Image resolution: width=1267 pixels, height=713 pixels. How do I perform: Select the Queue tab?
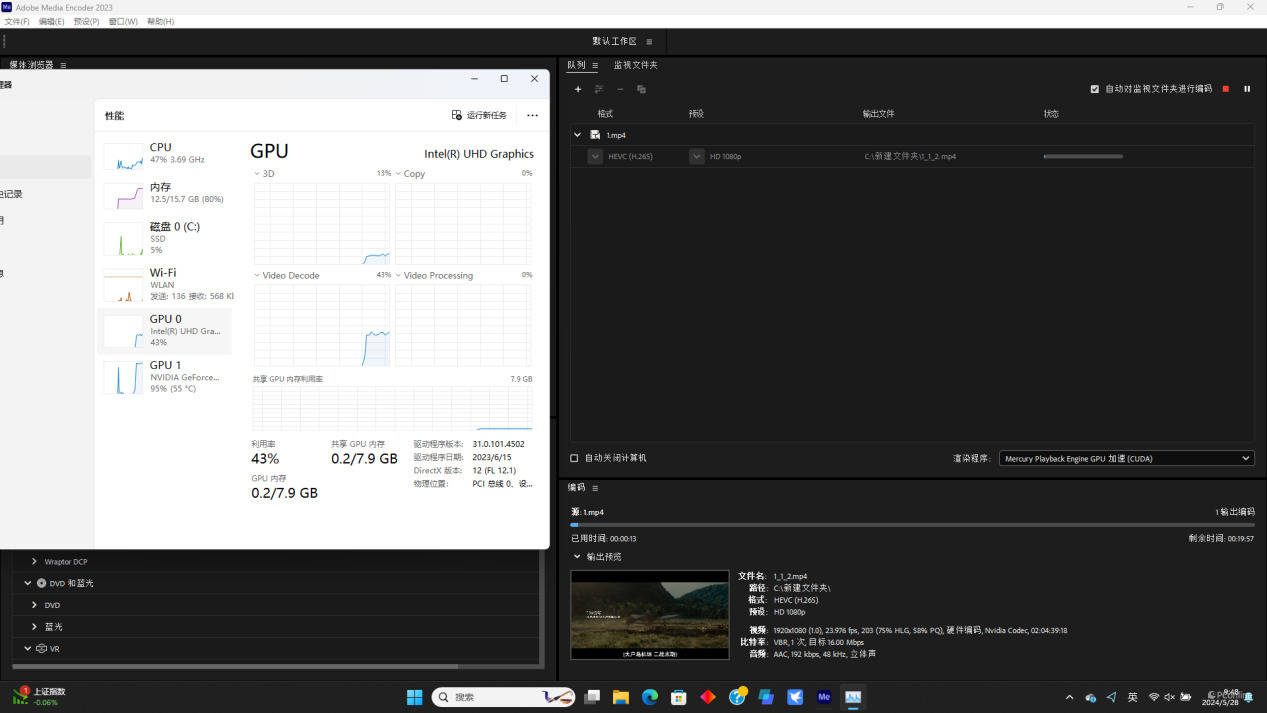coord(576,65)
